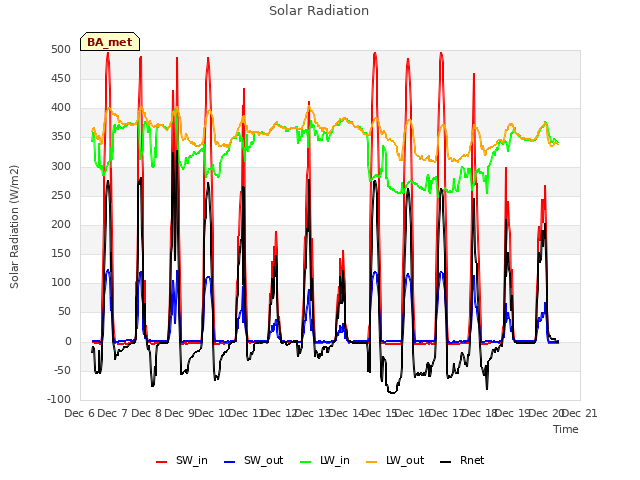Screen dimensions: 640x480
Task: Click the Dec 7 x-axis label
Action: pos(113,414)
